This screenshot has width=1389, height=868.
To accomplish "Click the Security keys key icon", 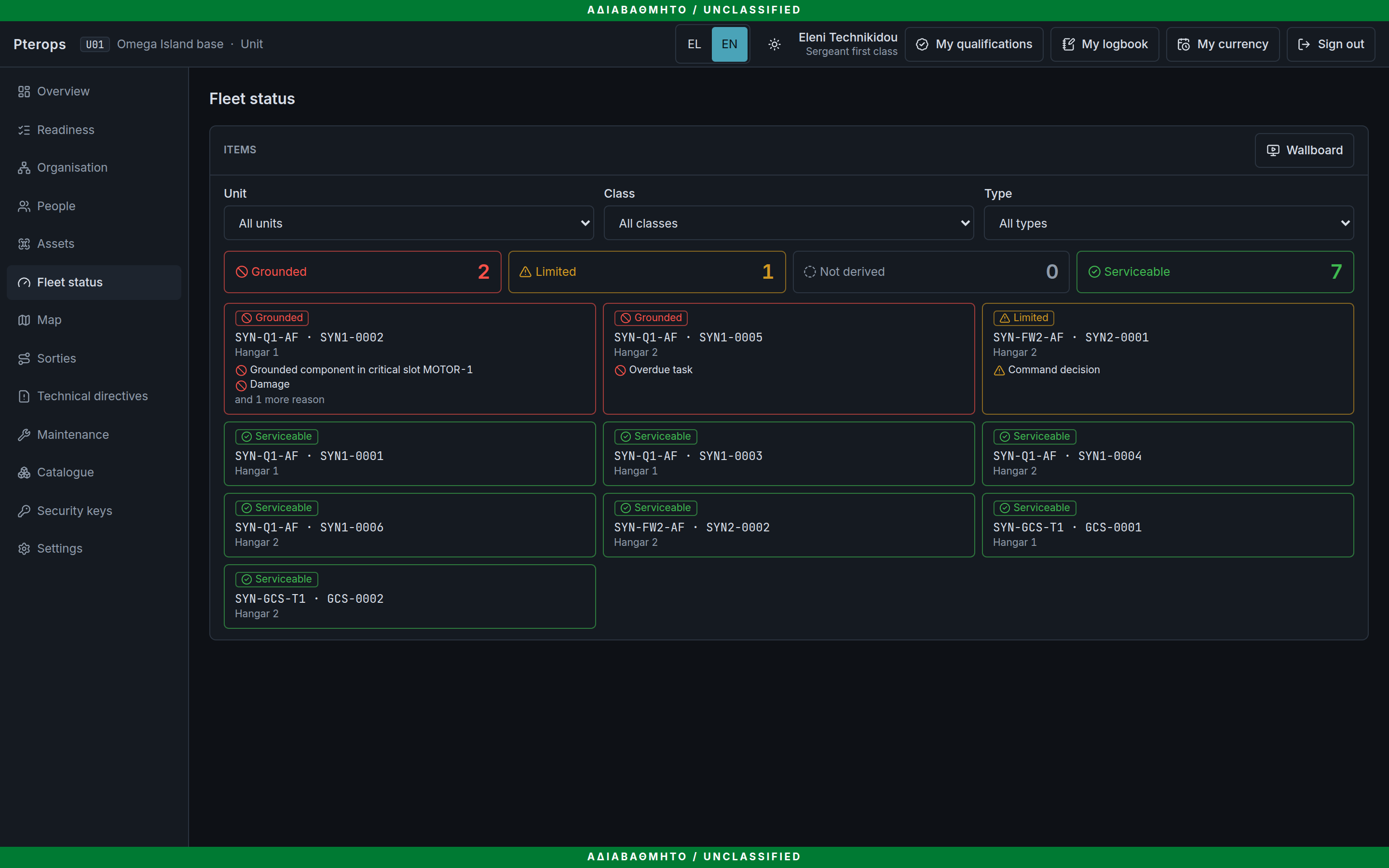I will tap(24, 511).
